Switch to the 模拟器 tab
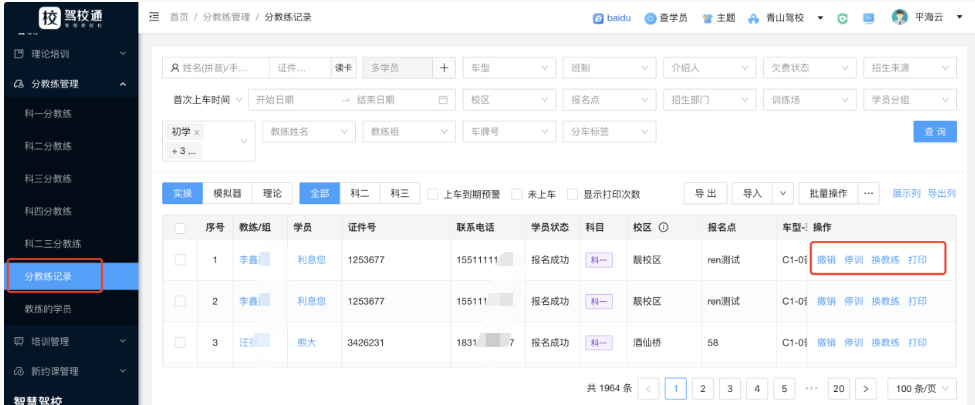The width and height of the screenshot is (975, 405). 228,193
